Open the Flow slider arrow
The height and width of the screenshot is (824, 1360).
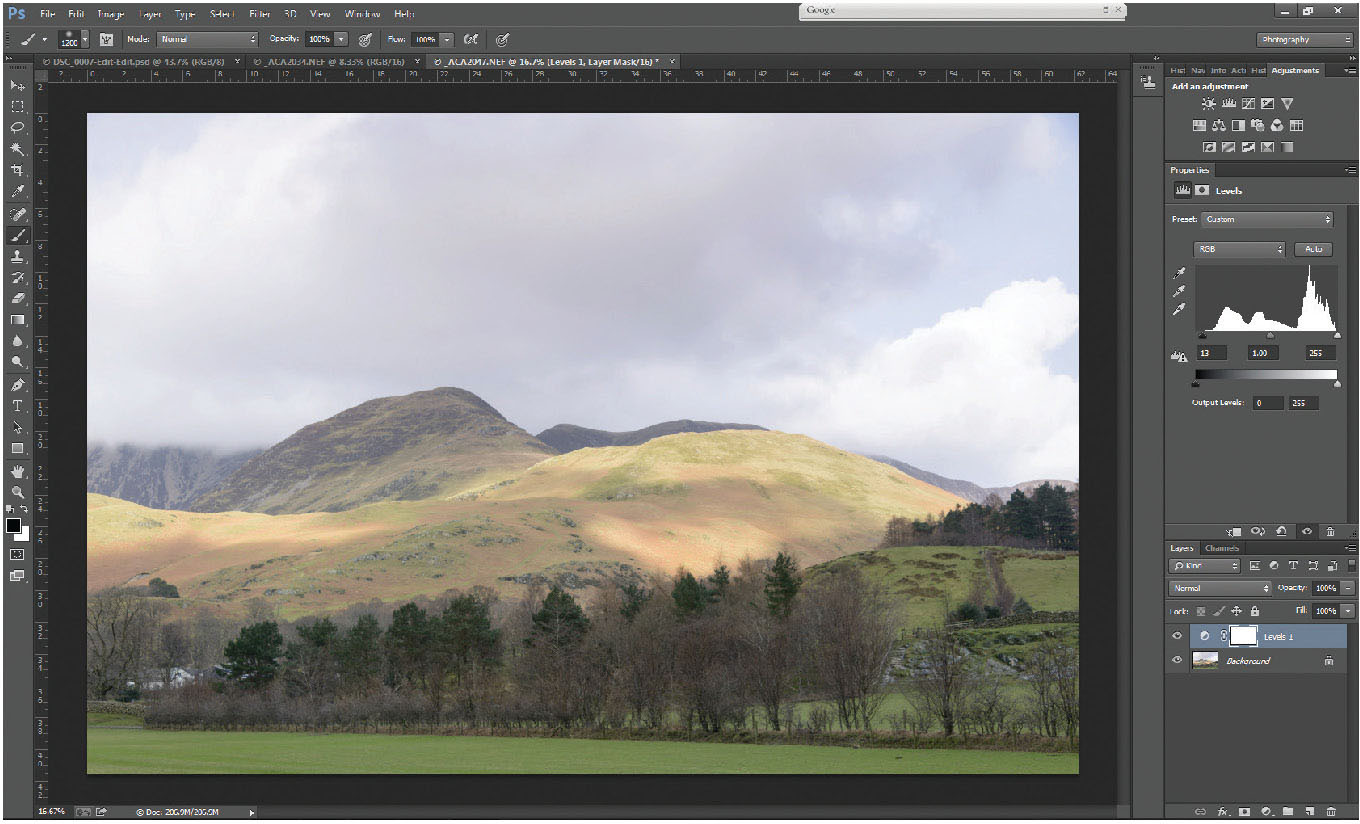click(x=446, y=39)
